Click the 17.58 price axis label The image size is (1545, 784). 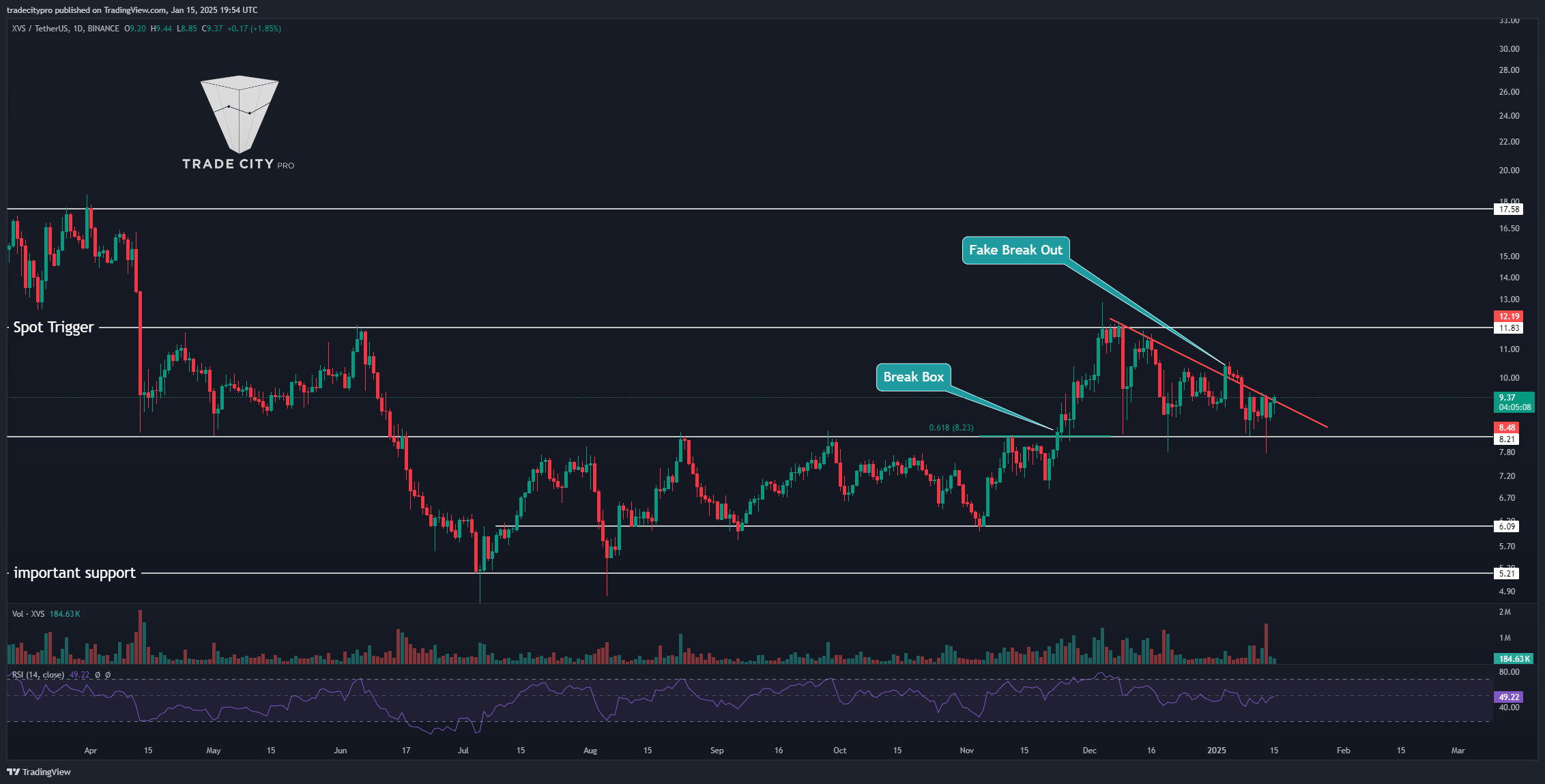pos(1509,209)
